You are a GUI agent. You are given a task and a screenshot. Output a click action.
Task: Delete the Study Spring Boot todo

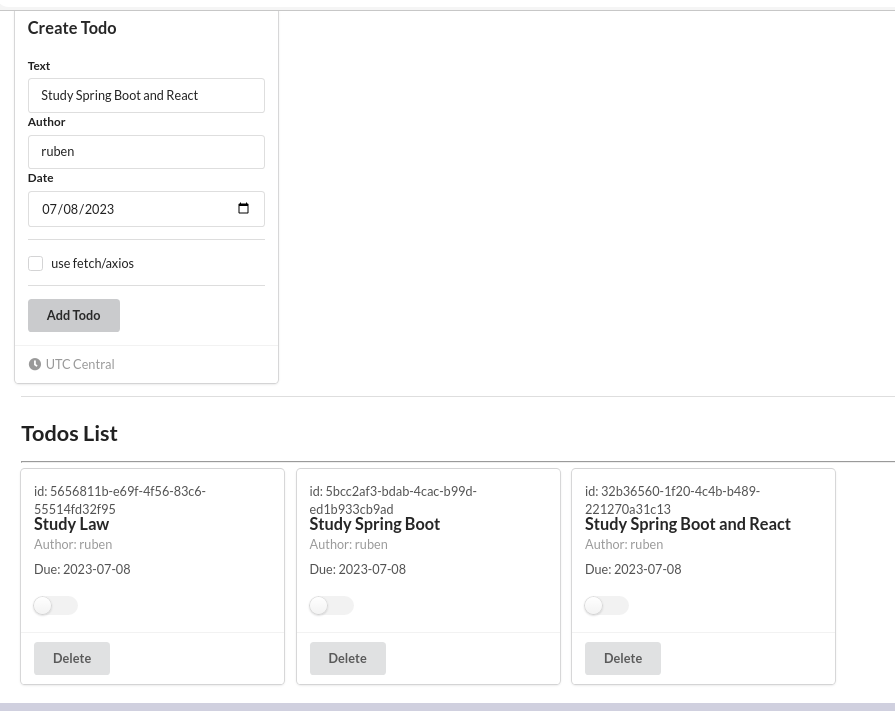[348, 658]
